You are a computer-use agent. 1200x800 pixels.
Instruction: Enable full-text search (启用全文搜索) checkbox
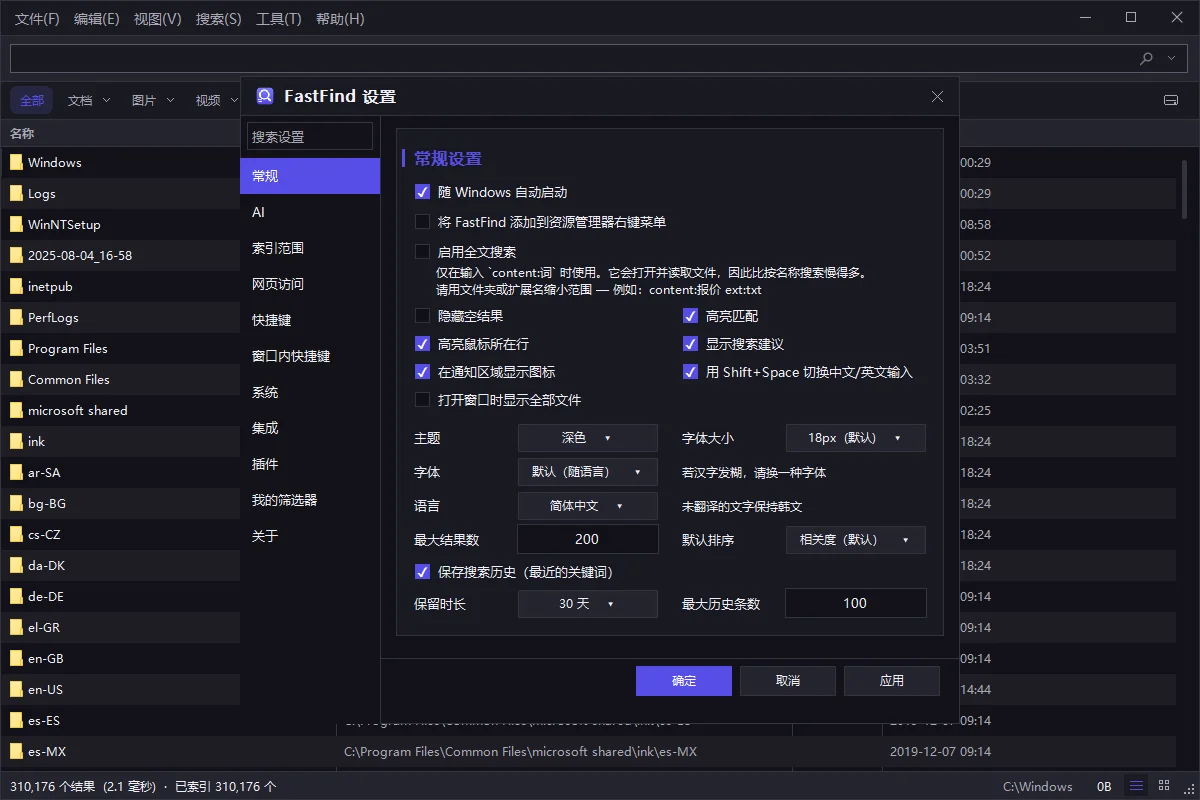point(422,252)
